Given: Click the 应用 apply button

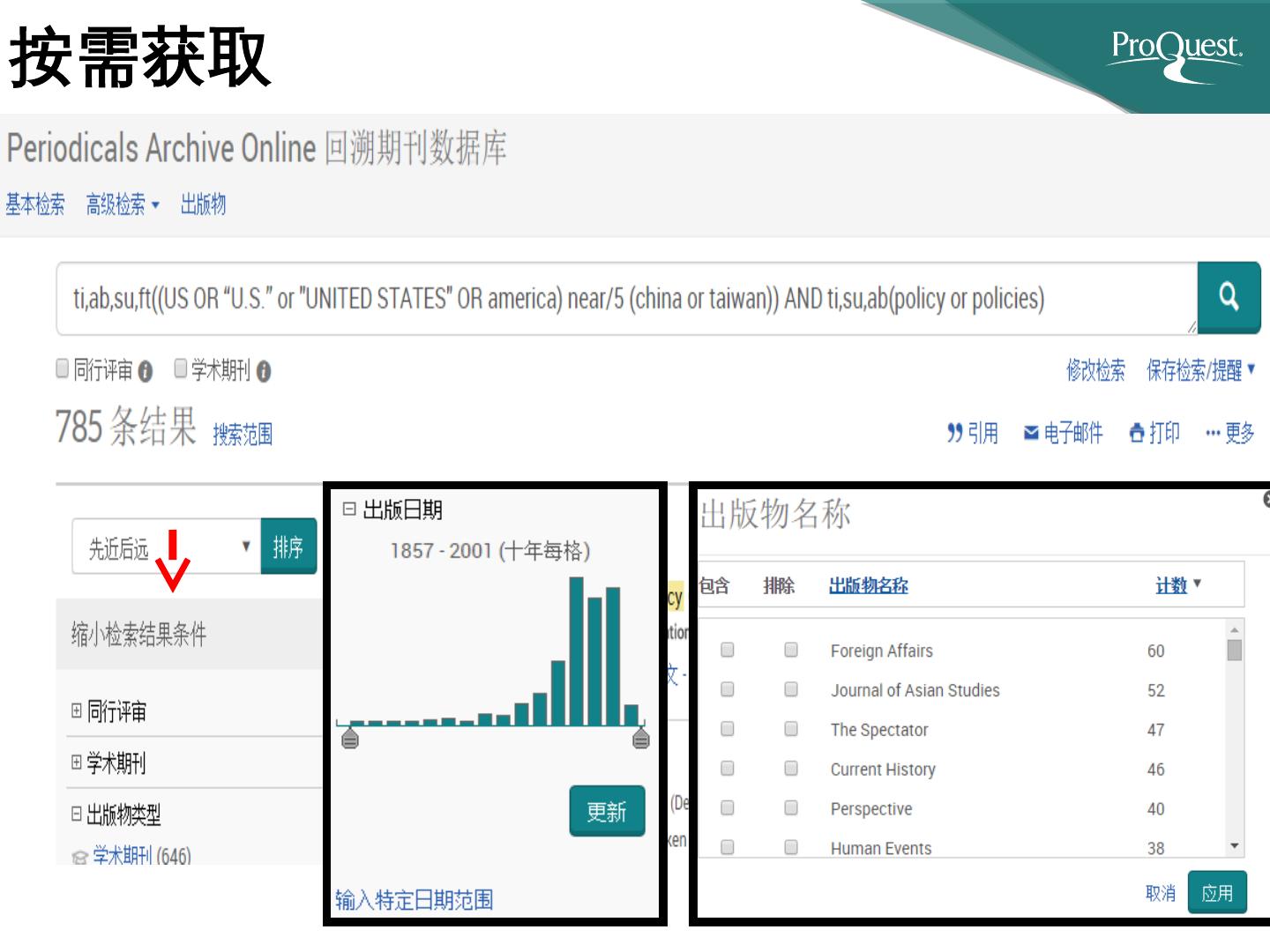Looking at the screenshot, I should (1217, 893).
